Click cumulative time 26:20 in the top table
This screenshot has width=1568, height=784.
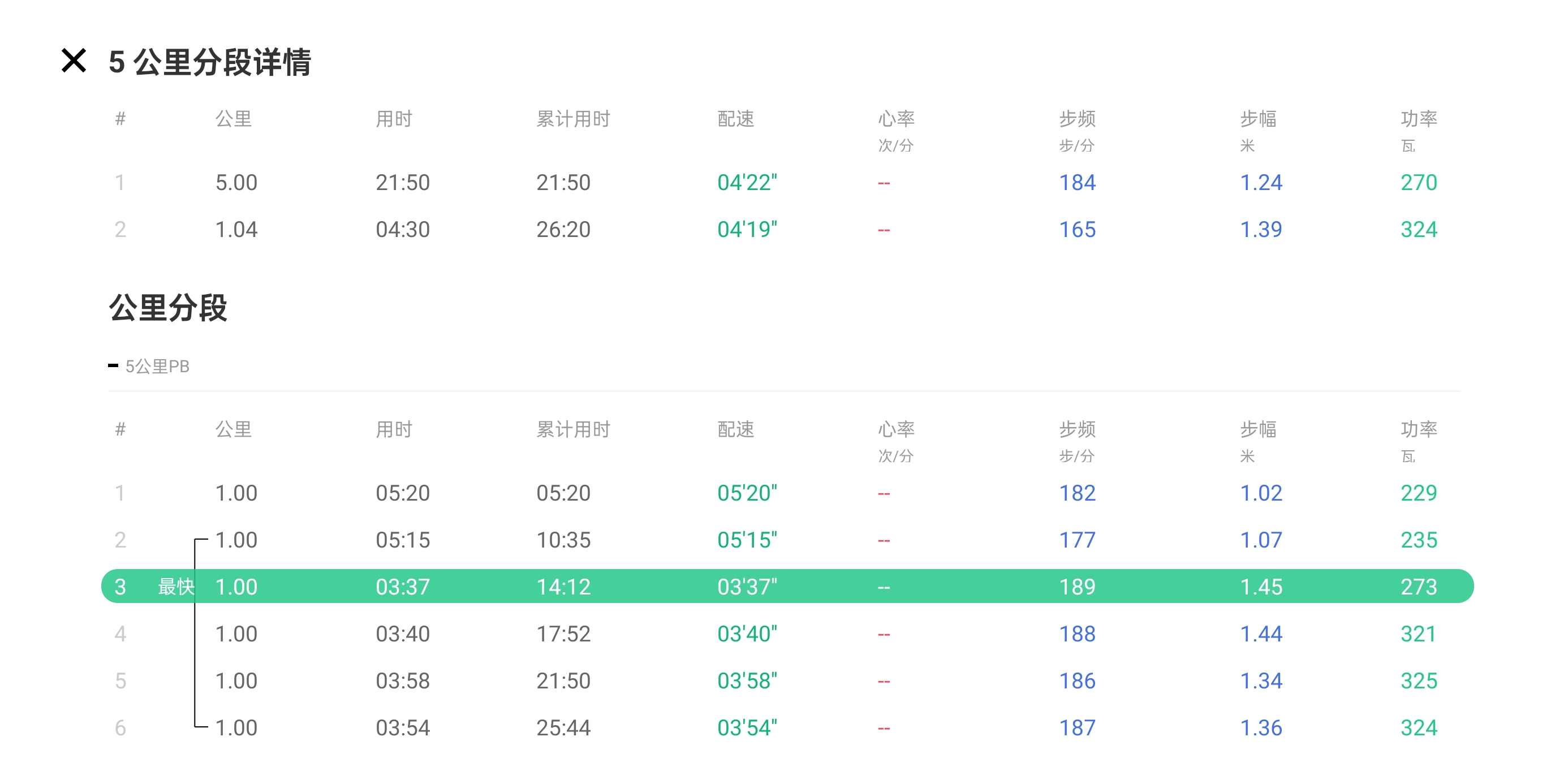pyautogui.click(x=563, y=230)
